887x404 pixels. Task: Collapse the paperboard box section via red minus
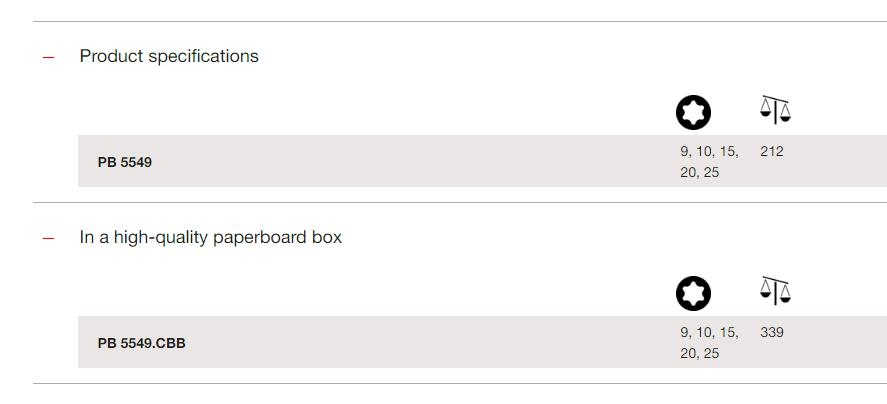click(x=49, y=238)
